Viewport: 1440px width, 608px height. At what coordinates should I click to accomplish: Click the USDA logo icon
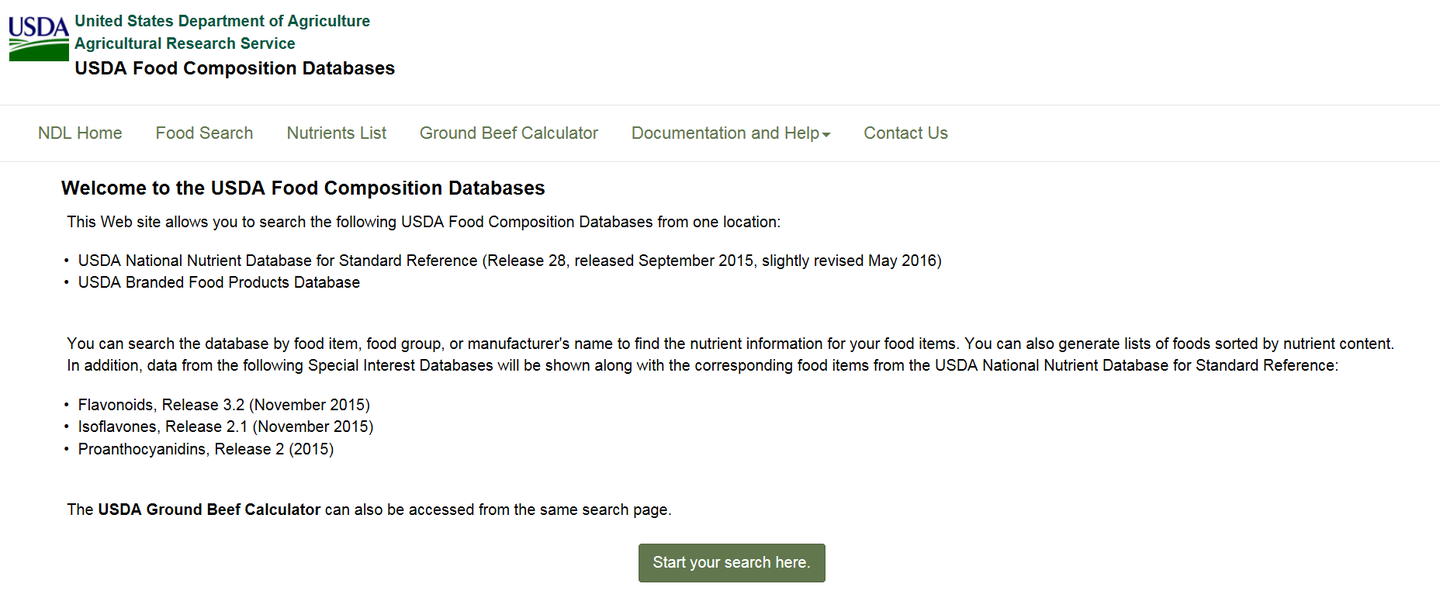pos(38,37)
